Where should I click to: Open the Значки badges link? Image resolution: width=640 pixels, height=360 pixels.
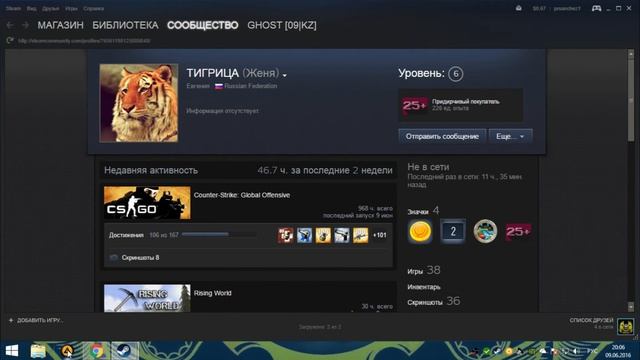coord(418,211)
